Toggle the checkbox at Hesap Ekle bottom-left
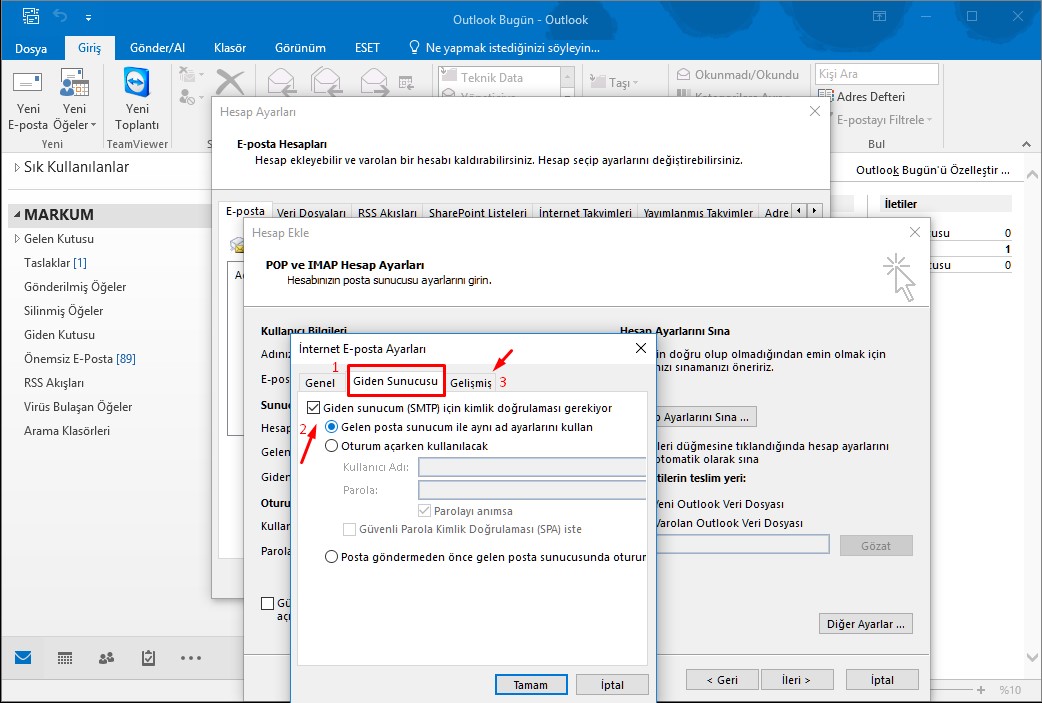 click(x=267, y=603)
